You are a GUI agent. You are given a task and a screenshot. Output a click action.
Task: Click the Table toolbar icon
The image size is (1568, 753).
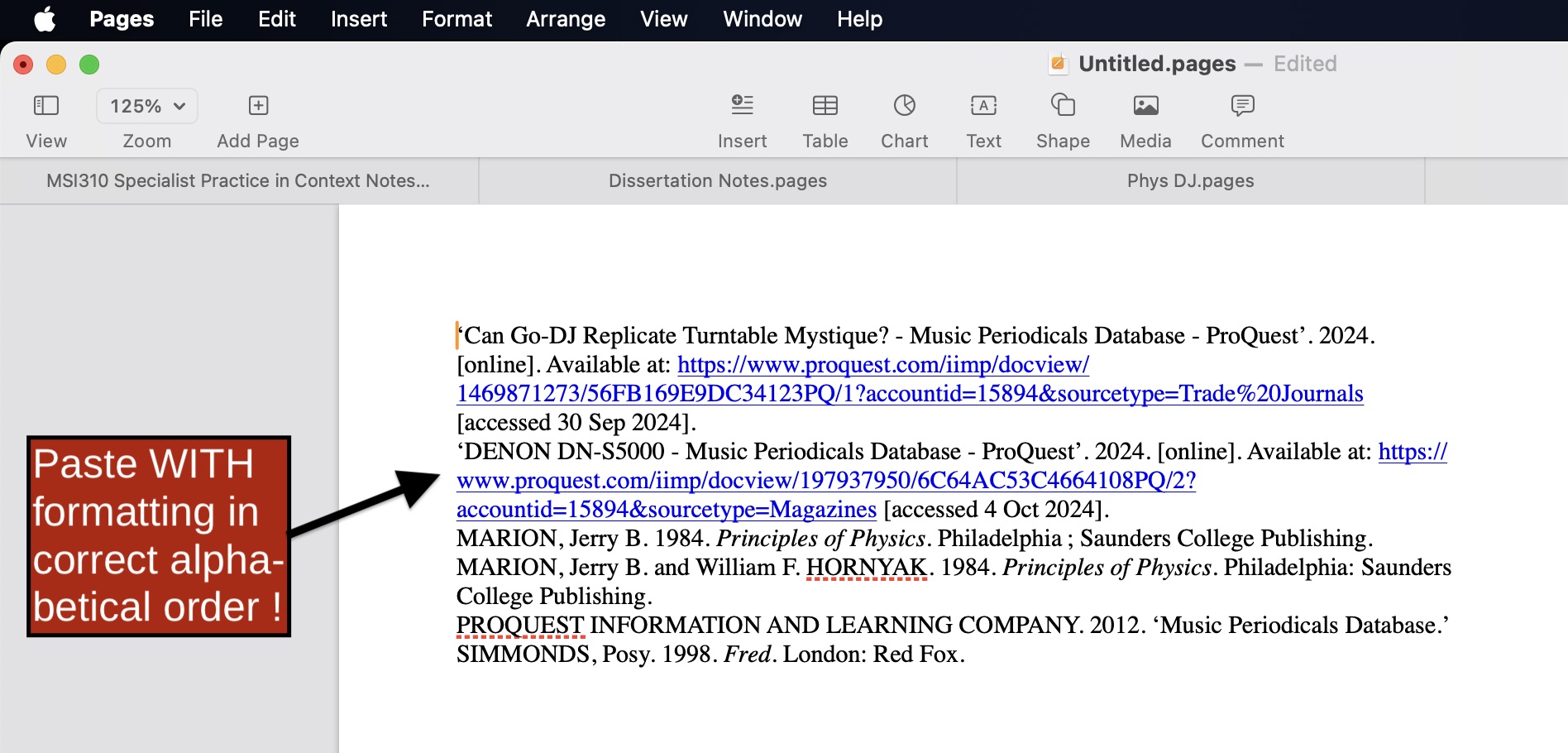[825, 106]
